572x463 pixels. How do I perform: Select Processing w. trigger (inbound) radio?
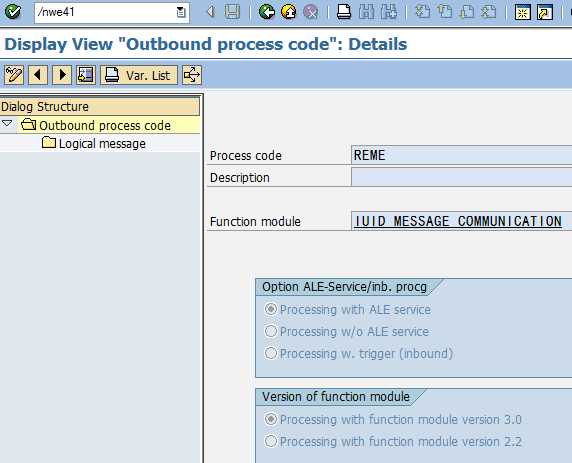click(x=271, y=353)
